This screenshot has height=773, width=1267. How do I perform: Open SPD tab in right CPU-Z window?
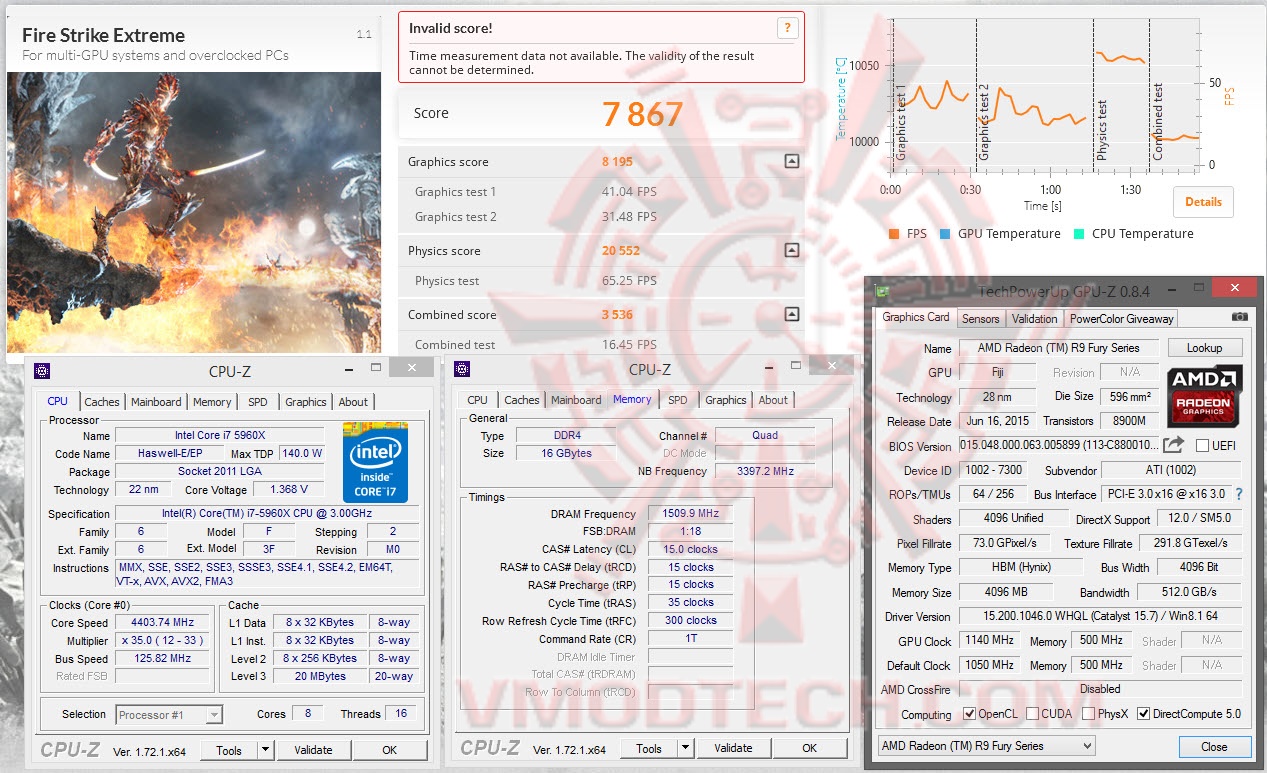[678, 400]
